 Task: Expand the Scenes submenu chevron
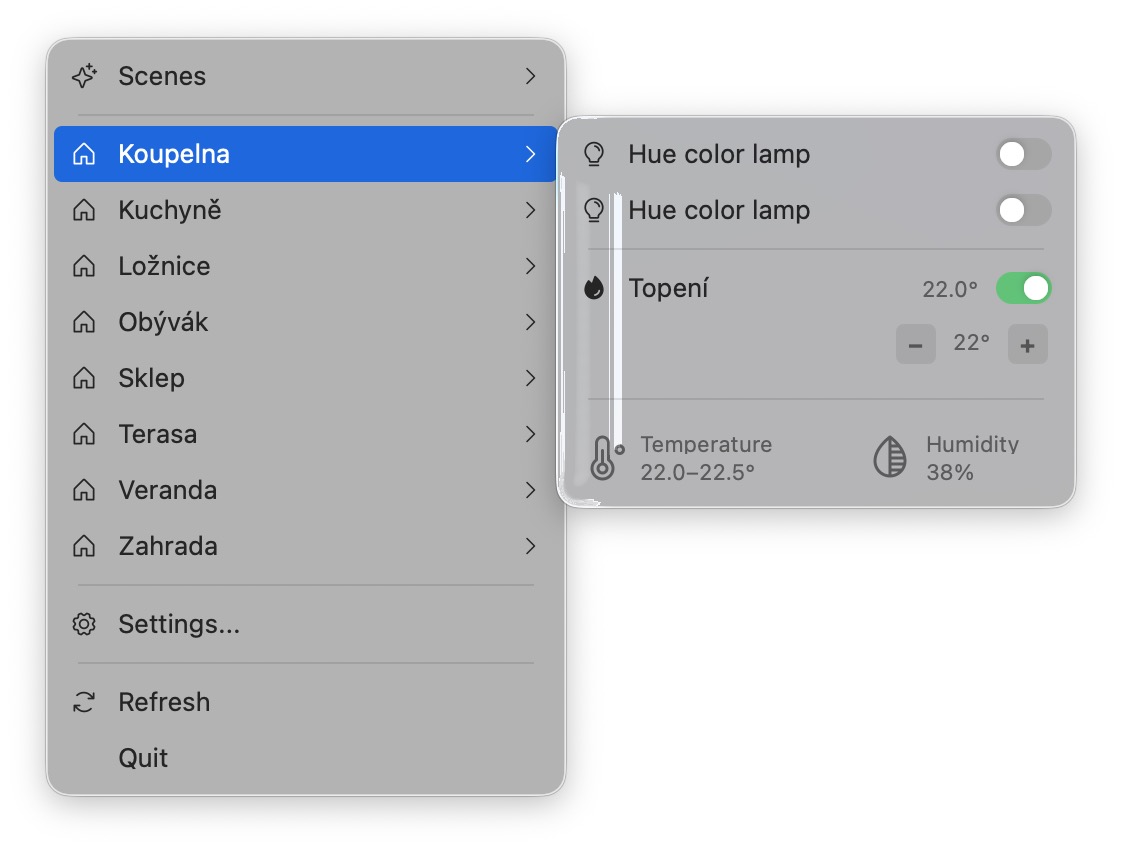coord(531,76)
